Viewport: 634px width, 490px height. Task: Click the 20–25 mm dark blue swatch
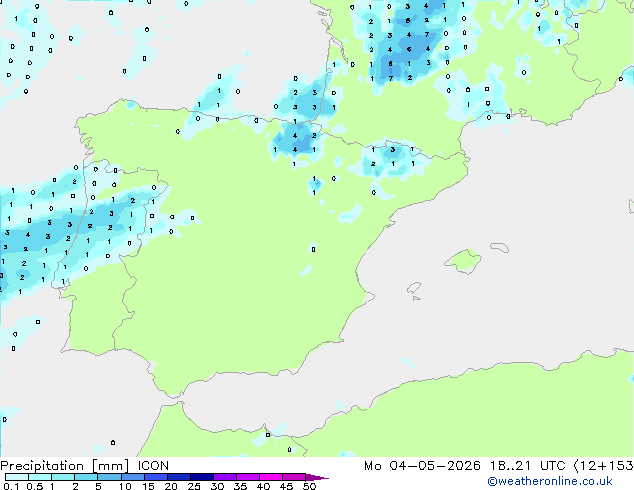tap(178, 477)
